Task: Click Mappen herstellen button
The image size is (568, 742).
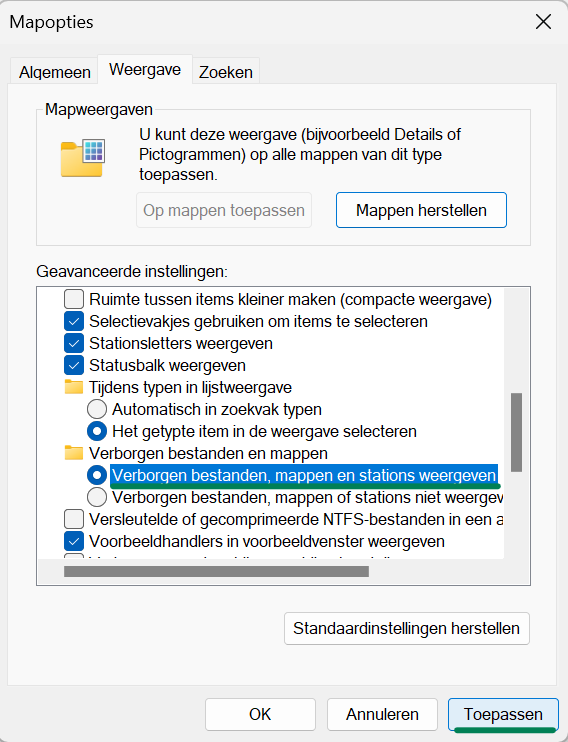Action: pos(421,210)
